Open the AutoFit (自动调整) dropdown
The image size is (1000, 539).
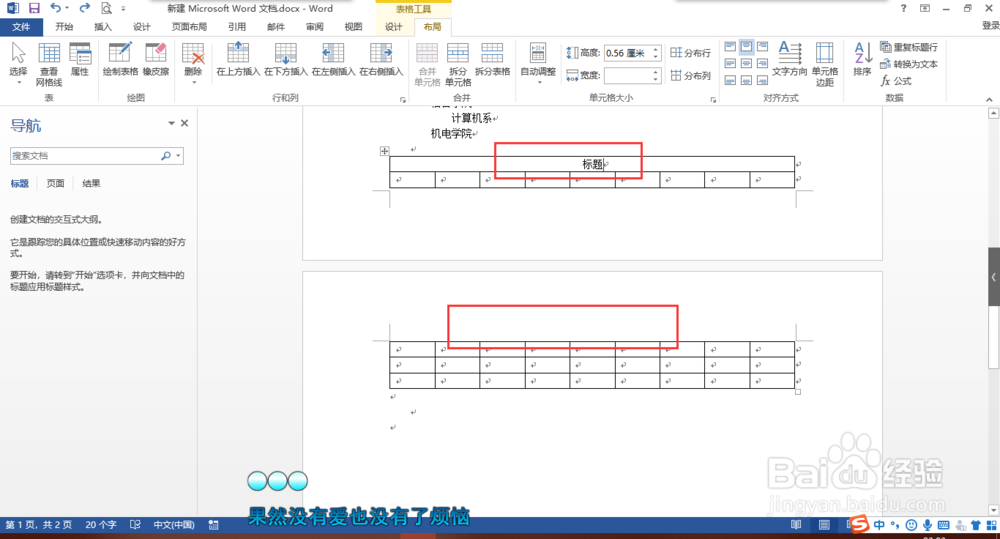click(x=538, y=63)
